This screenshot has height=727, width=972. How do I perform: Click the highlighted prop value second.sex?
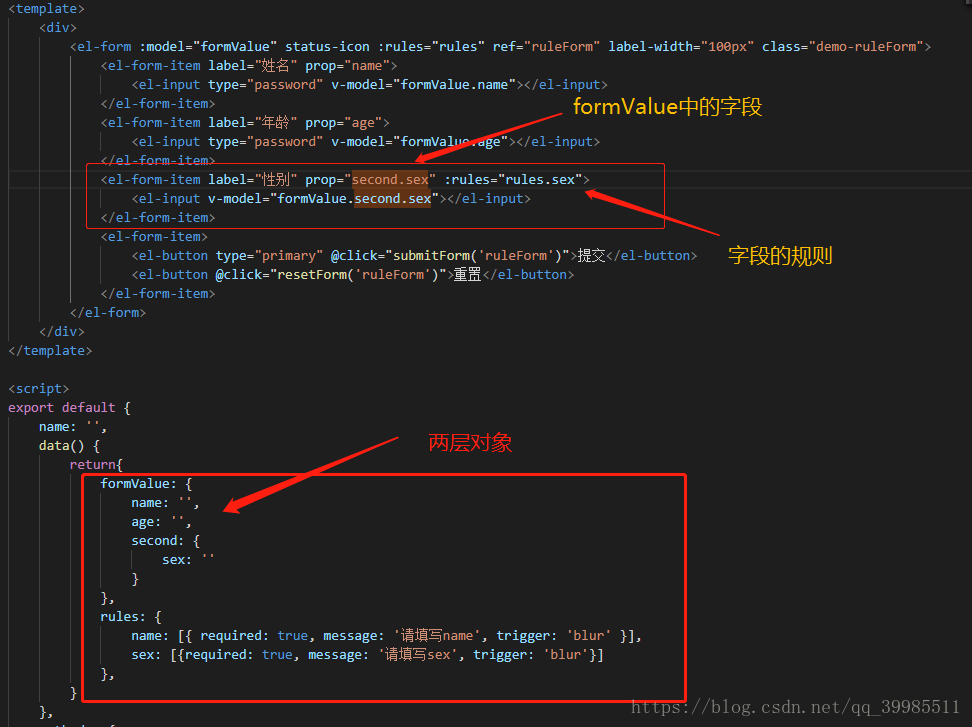click(391, 180)
